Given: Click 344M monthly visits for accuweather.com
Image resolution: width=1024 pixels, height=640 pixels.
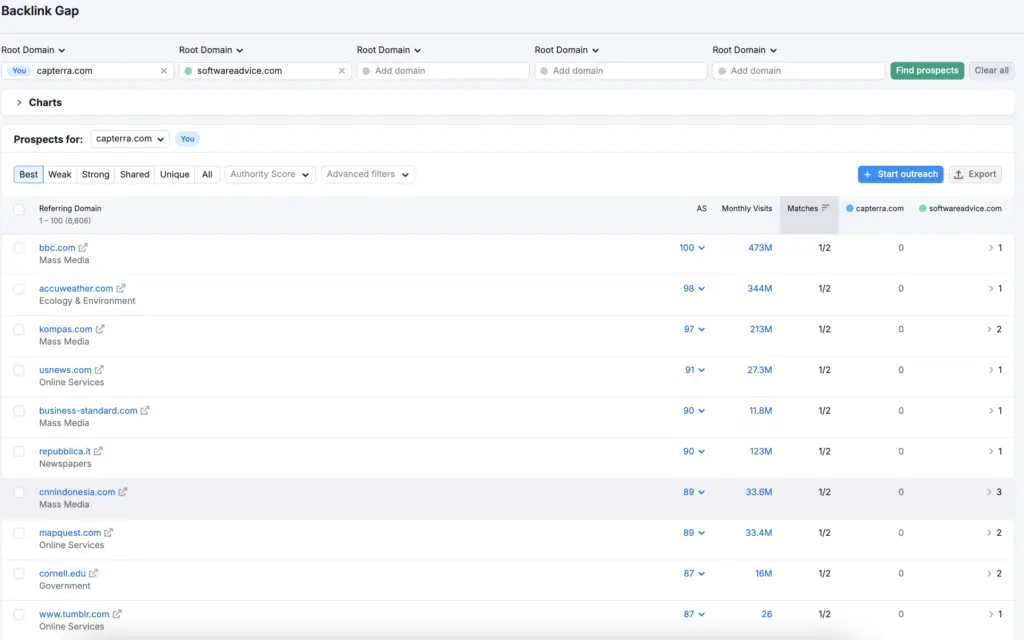Looking at the screenshot, I should pyautogui.click(x=760, y=288).
